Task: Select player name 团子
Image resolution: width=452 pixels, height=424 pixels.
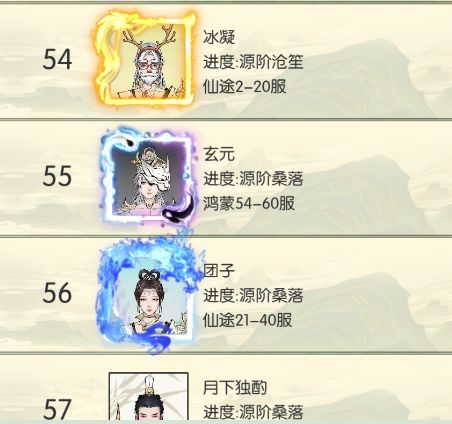Action: coord(219,271)
